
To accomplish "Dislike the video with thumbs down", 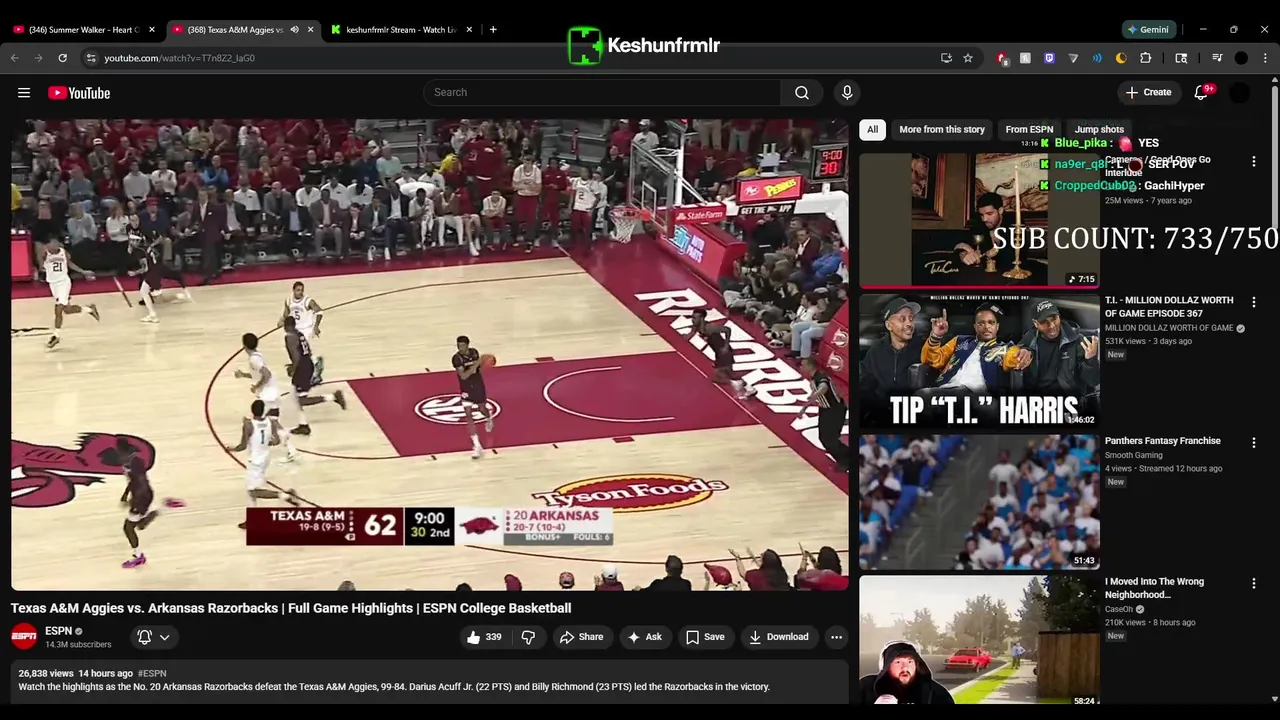I will click(x=528, y=637).
